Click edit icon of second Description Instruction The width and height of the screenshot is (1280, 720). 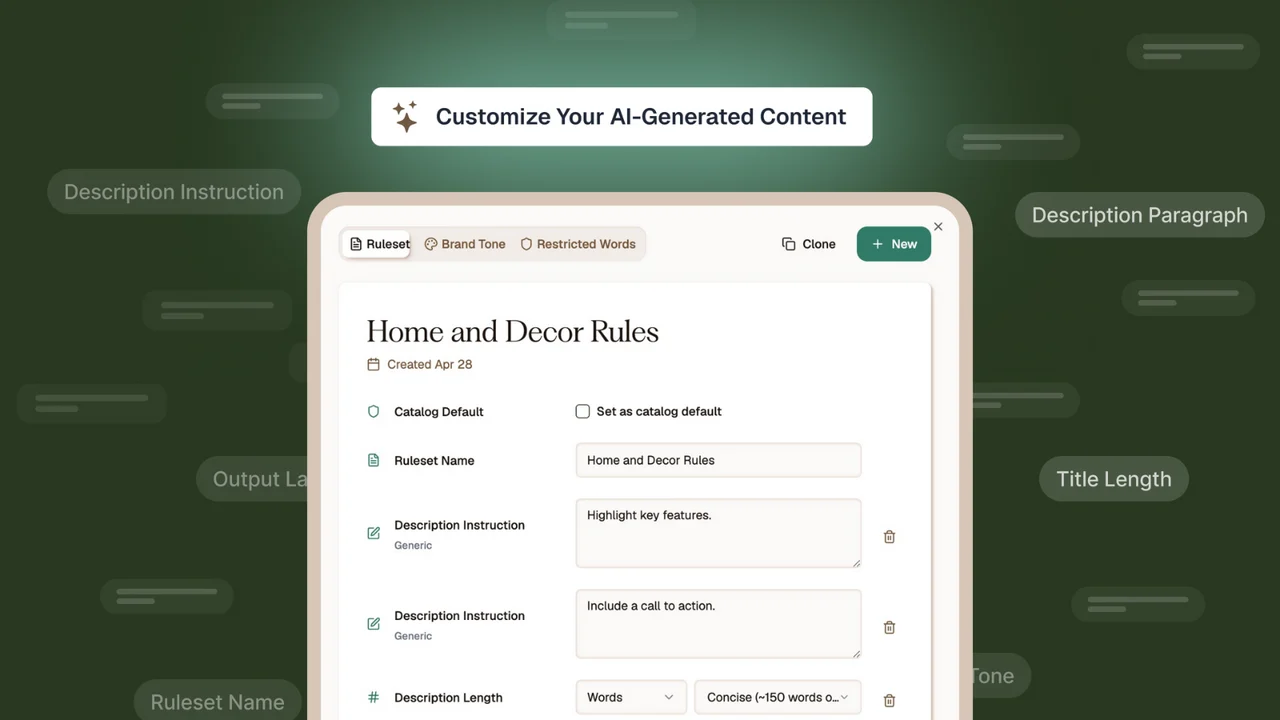[374, 624]
